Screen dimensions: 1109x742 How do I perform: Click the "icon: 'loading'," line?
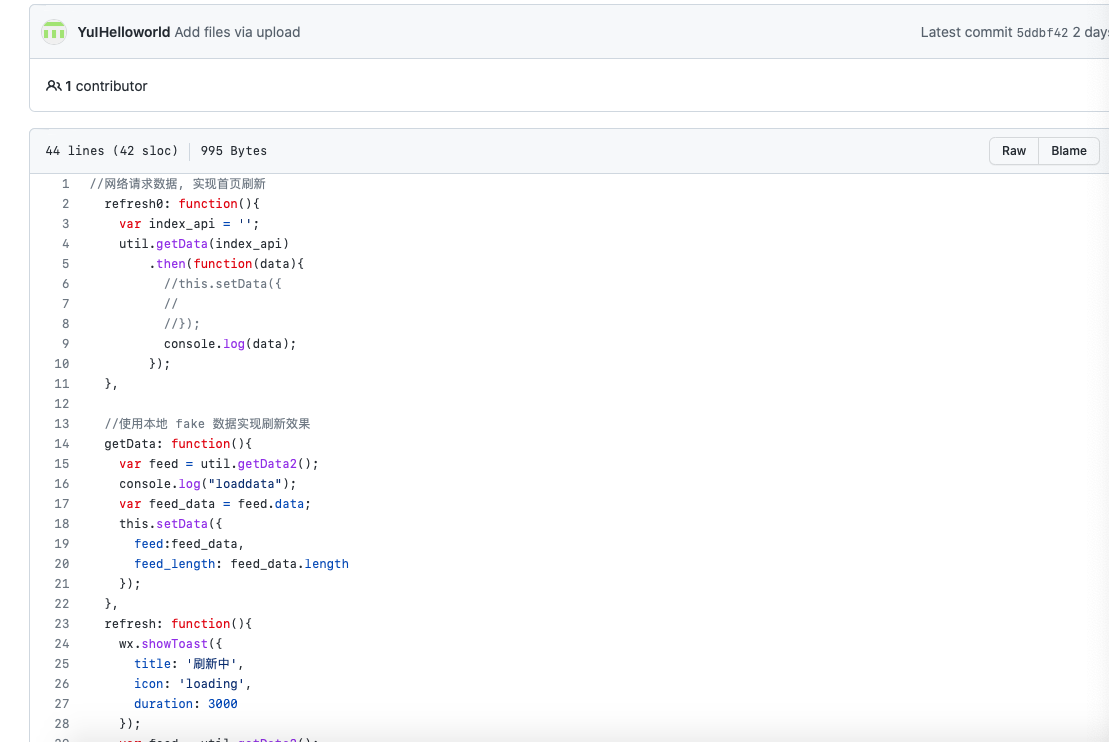click(x=192, y=684)
